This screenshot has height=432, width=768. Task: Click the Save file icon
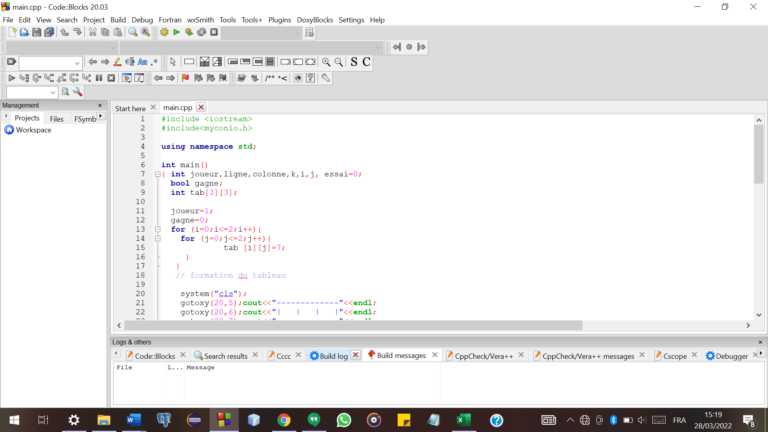coord(37,32)
